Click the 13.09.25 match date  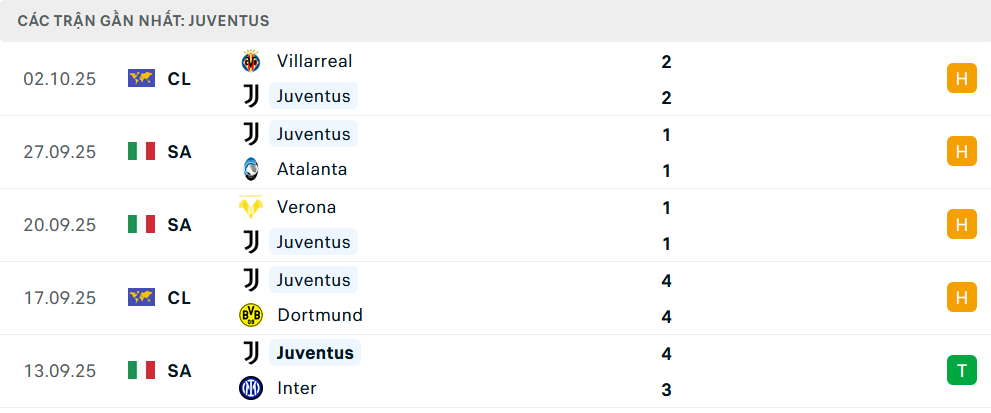(60, 370)
